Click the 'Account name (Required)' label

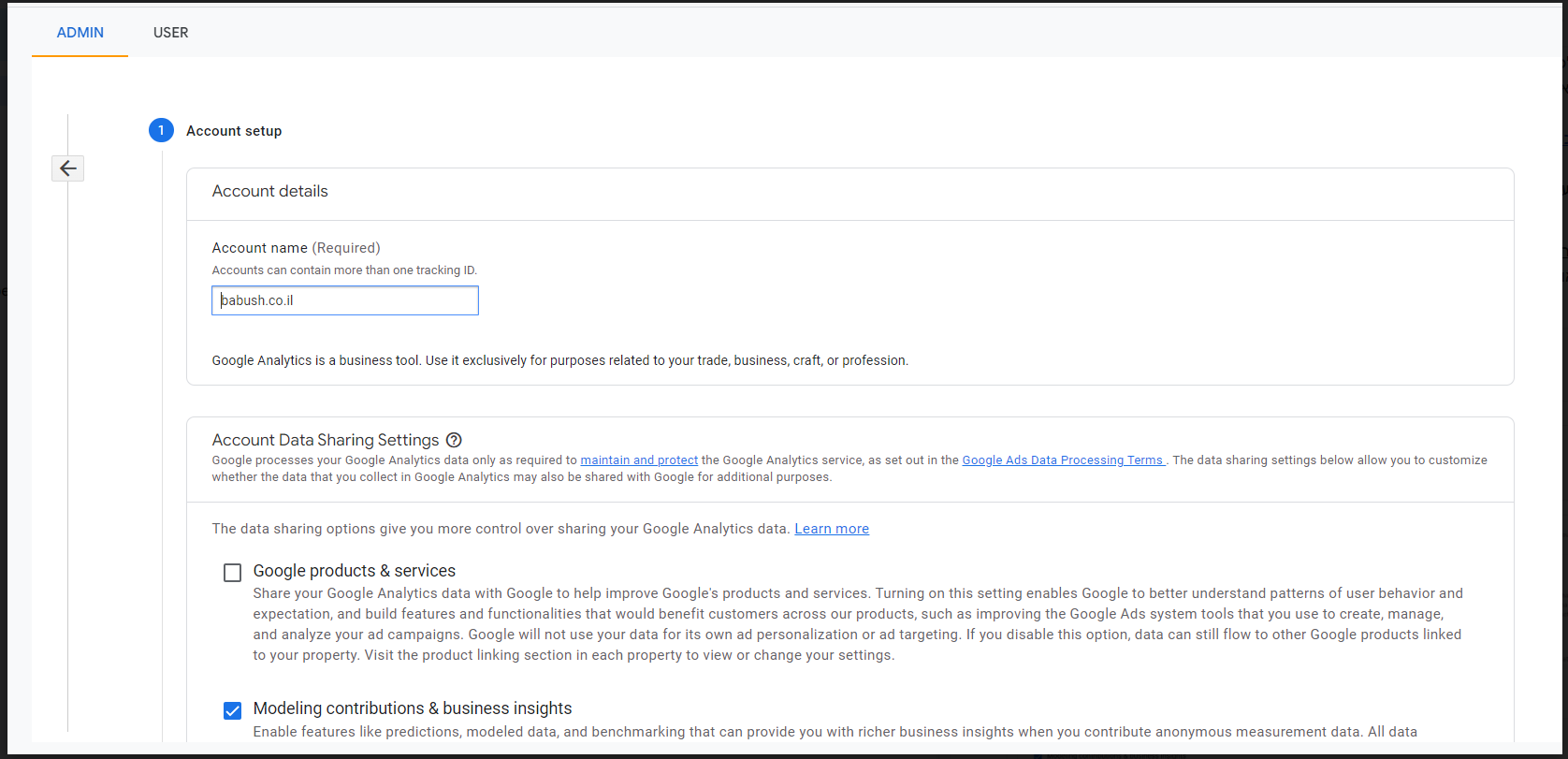(297, 248)
